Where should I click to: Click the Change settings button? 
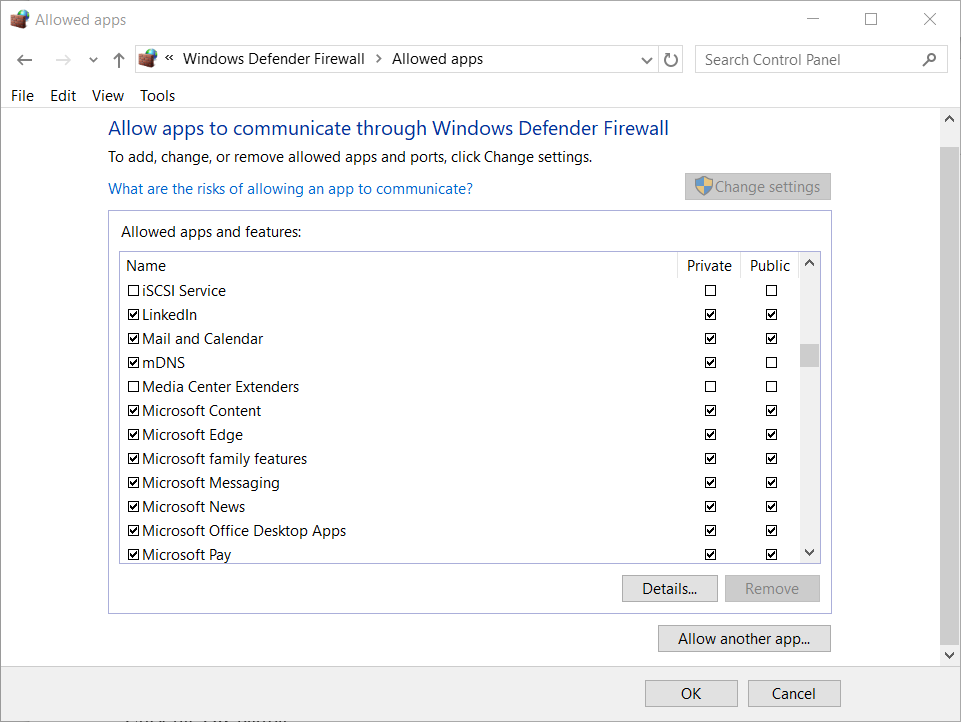pos(758,186)
